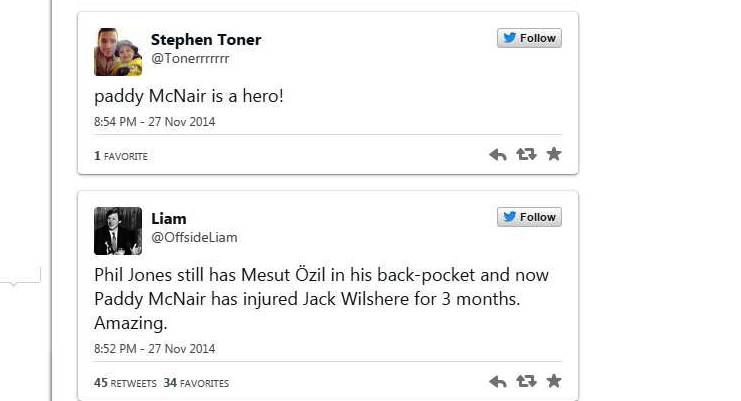Open timestamp 8:54 PM - 27 Nov 2014

click(155, 122)
